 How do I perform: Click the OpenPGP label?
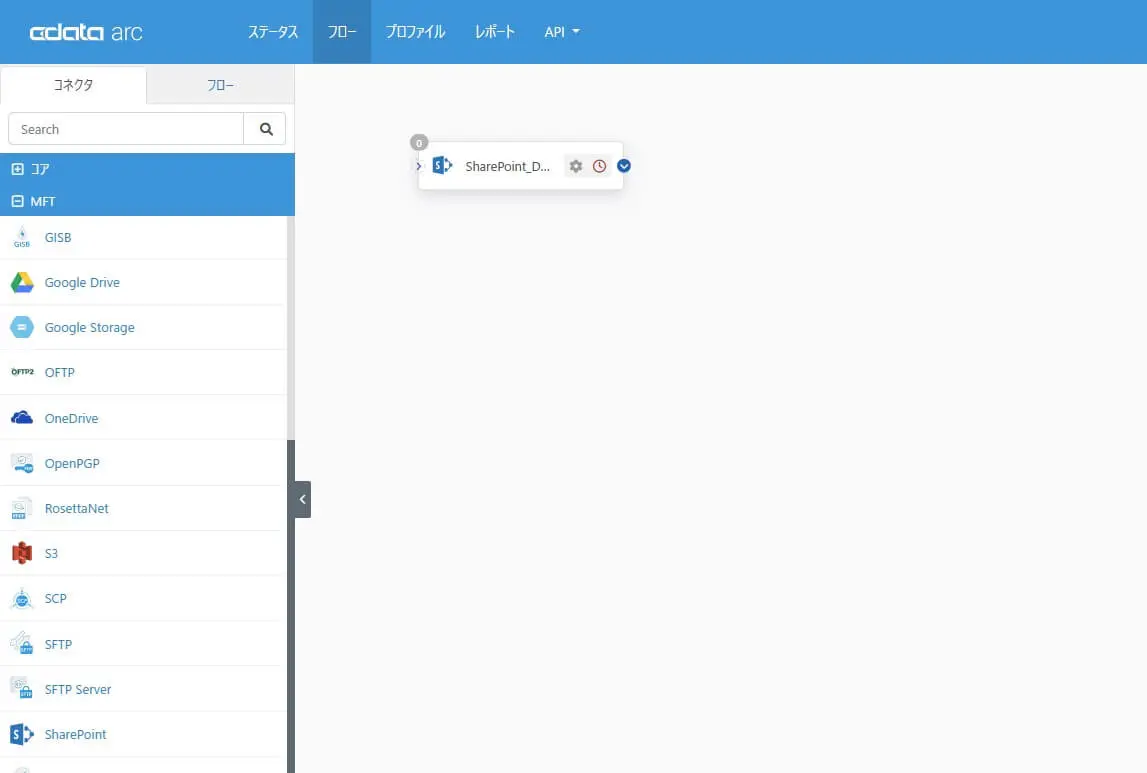[x=72, y=464]
